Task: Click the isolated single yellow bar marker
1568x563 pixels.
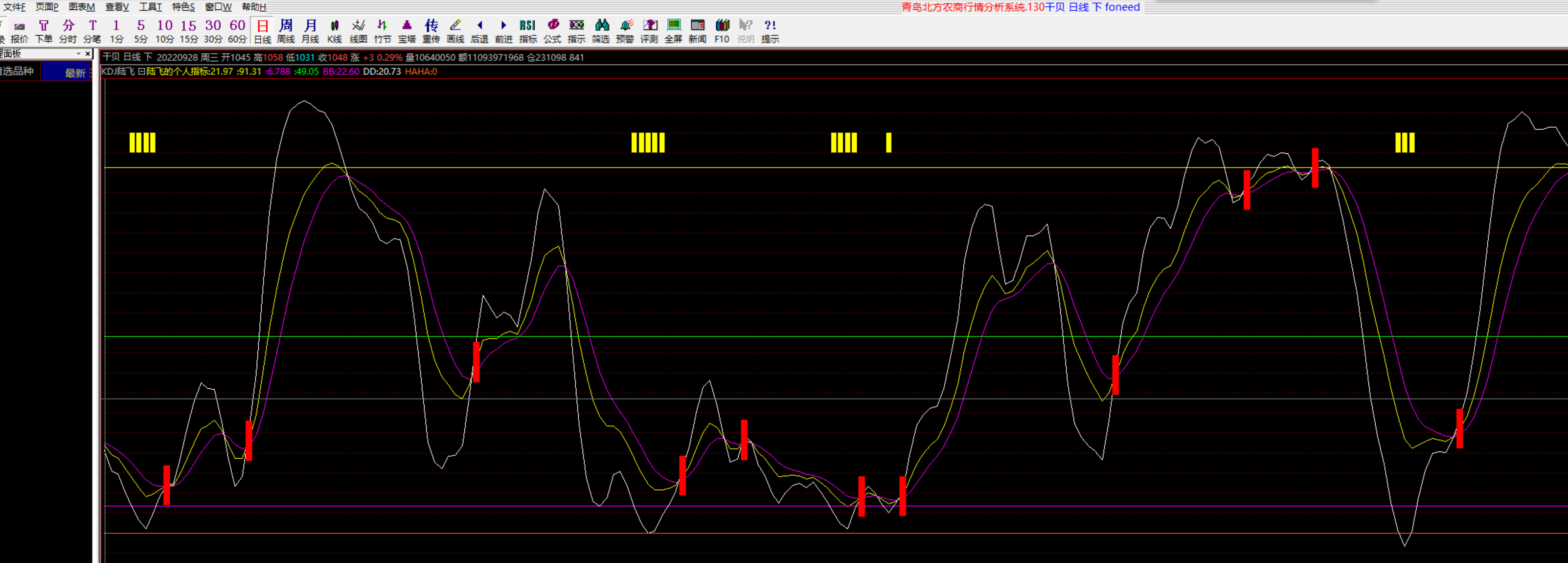Action: tap(888, 142)
